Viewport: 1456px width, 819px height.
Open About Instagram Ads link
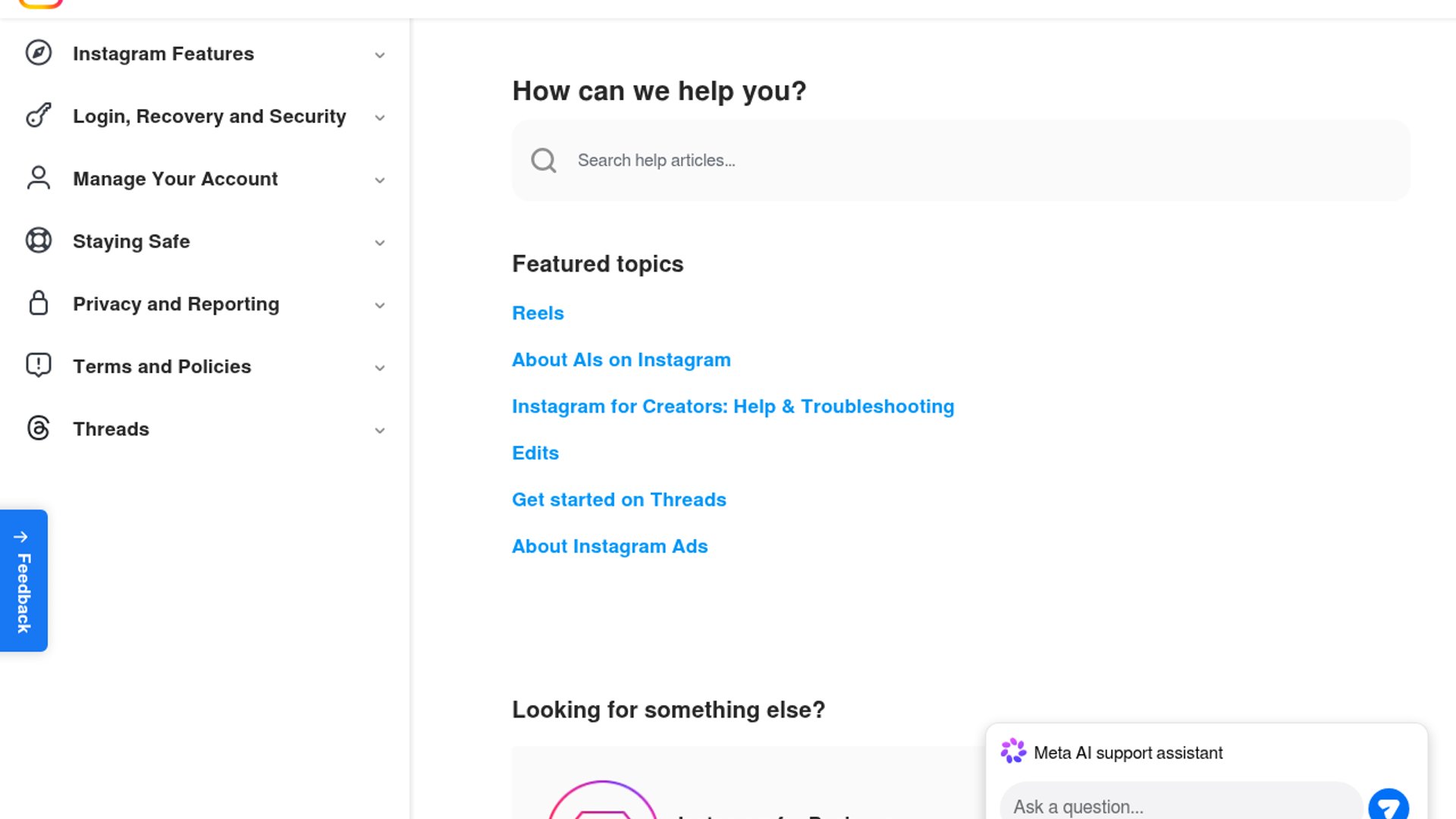pos(610,546)
